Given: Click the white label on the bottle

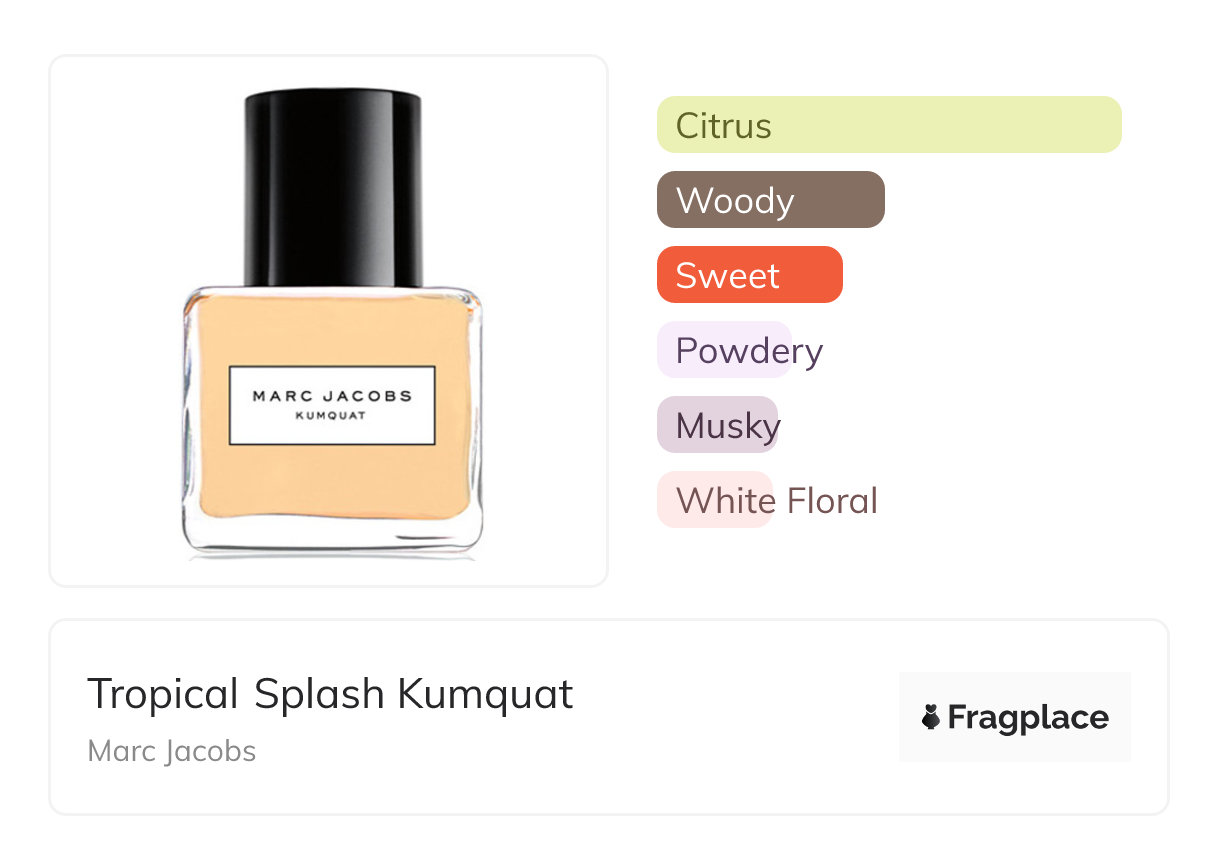Looking at the screenshot, I should (332, 405).
